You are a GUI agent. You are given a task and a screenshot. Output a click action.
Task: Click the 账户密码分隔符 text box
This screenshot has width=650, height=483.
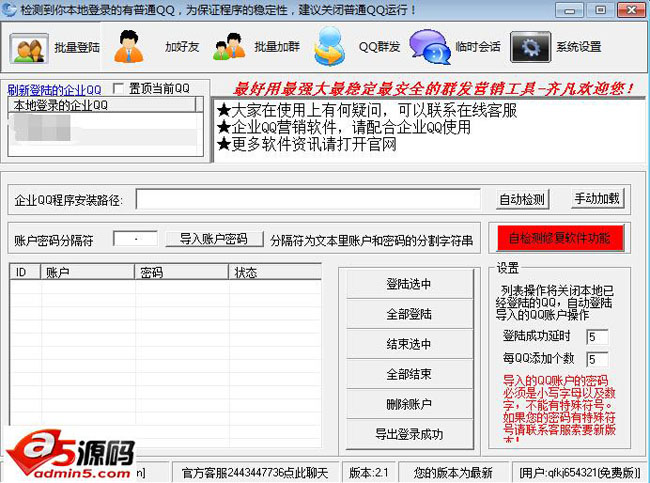[x=135, y=239]
